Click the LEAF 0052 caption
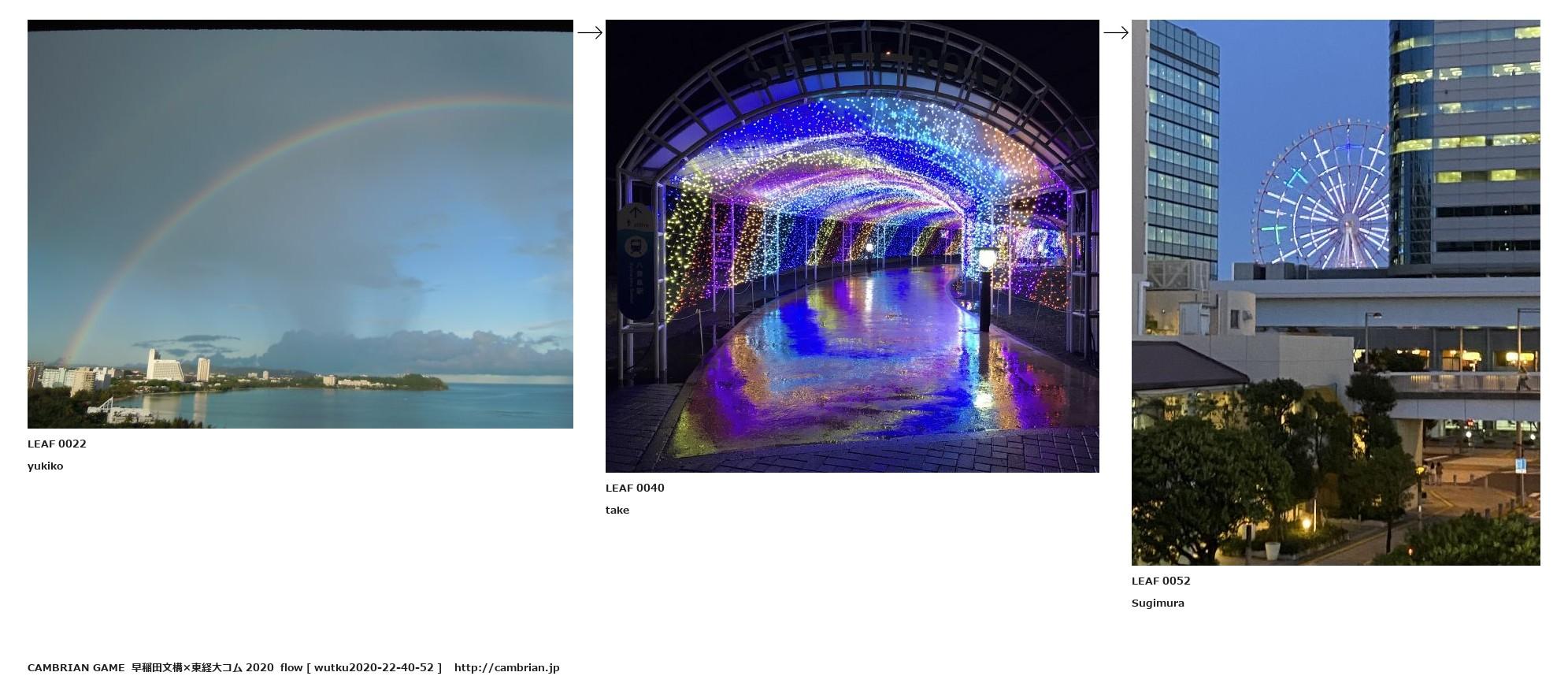This screenshot has width=1568, height=687. 1161,581
